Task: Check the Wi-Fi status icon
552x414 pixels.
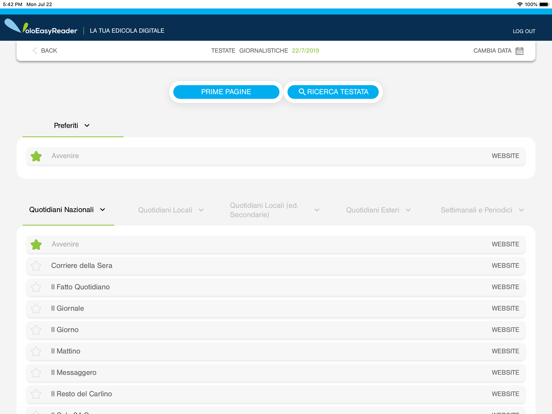Action: (519, 4)
